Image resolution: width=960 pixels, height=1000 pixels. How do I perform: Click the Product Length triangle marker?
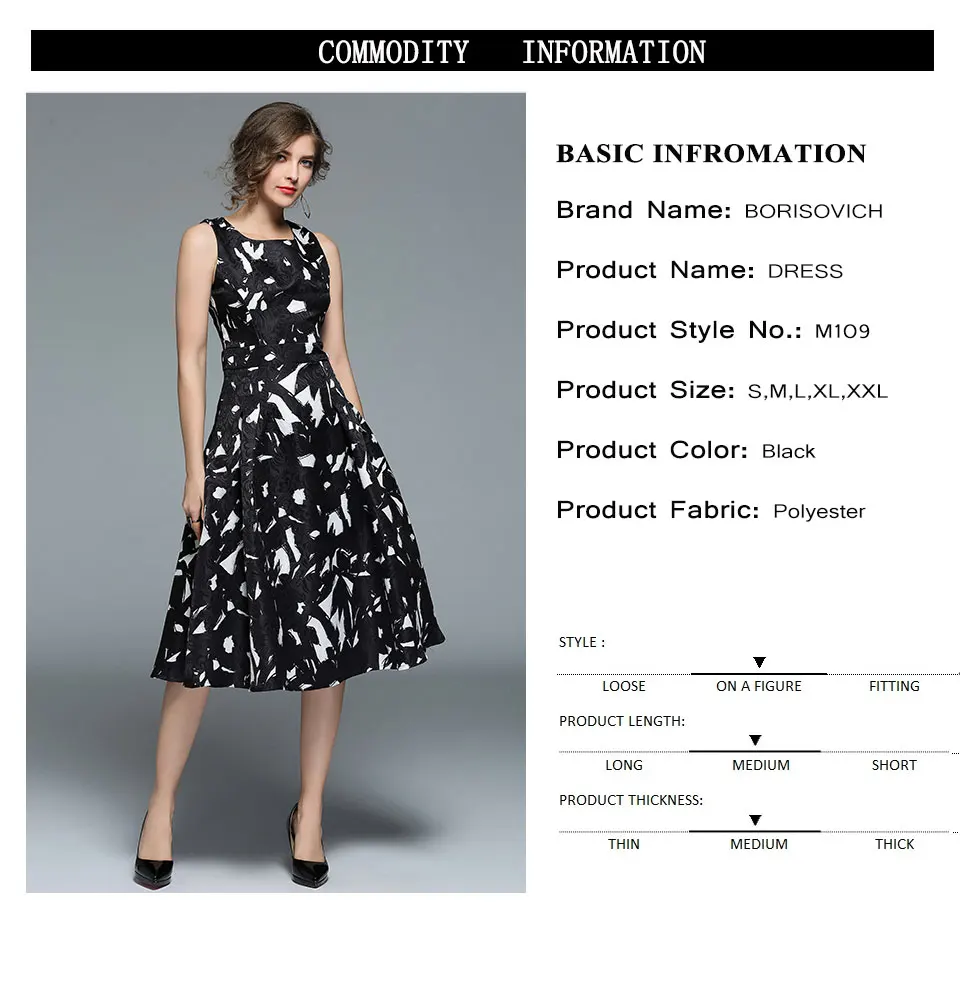click(755, 740)
